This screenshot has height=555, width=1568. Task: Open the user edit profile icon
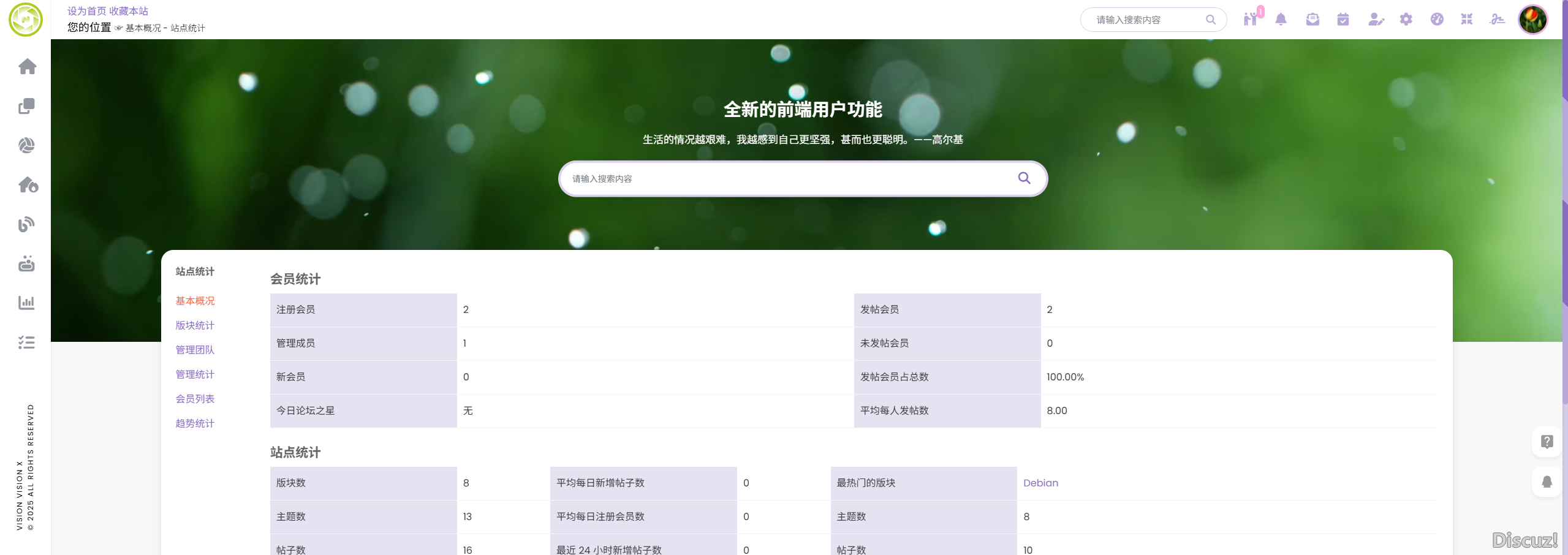point(1375,20)
